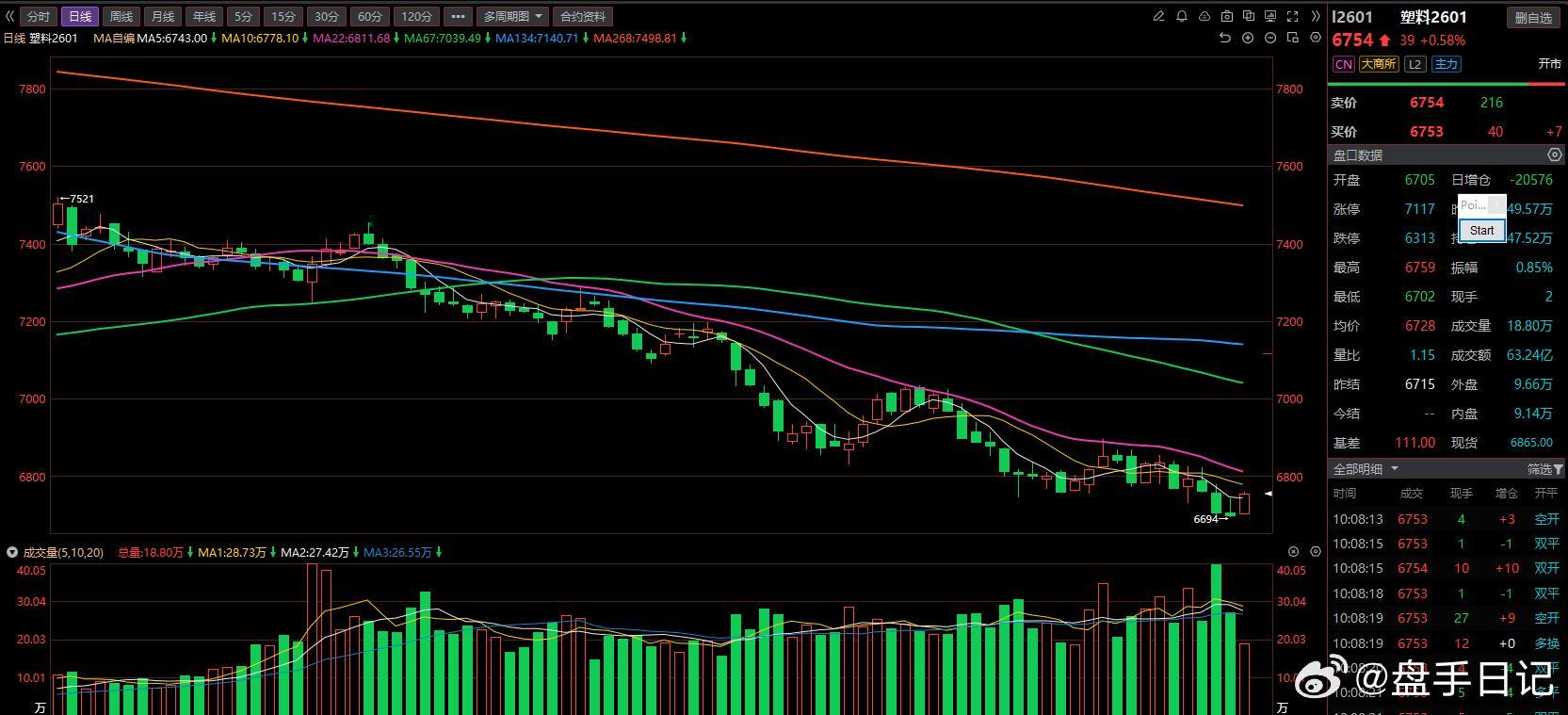The height and width of the screenshot is (715, 1568).
Task: Click the 涨停 limit-up value 7117
Action: point(1420,209)
